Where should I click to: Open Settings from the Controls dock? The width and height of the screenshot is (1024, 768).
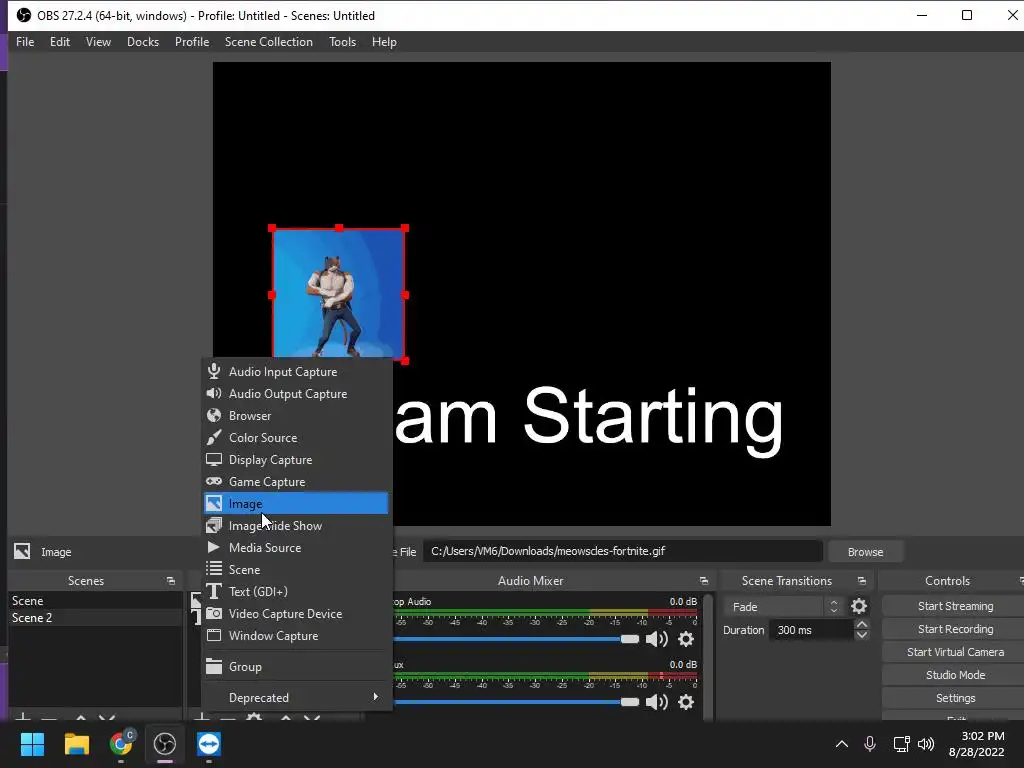[955, 698]
